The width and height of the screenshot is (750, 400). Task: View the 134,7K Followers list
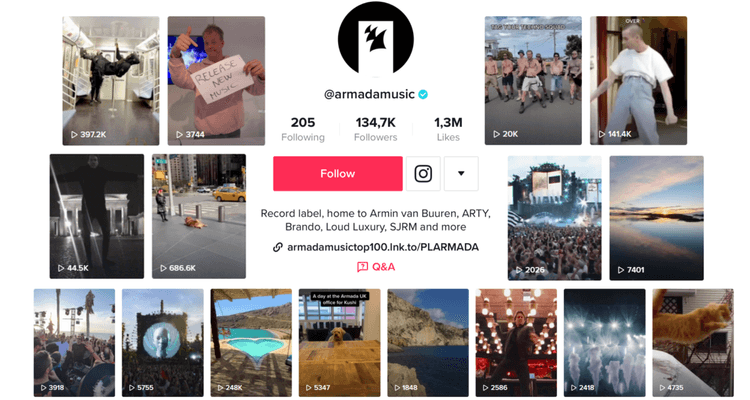coord(375,129)
